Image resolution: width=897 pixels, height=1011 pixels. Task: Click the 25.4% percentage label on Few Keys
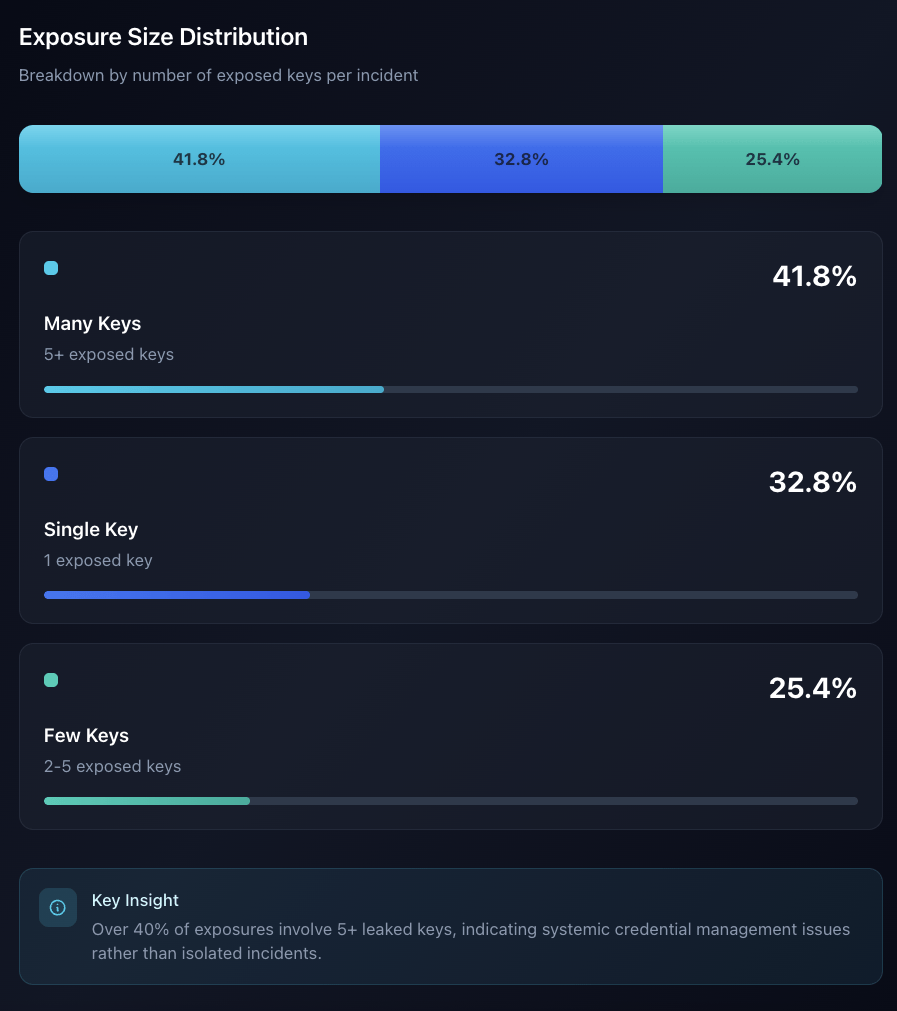pos(813,688)
